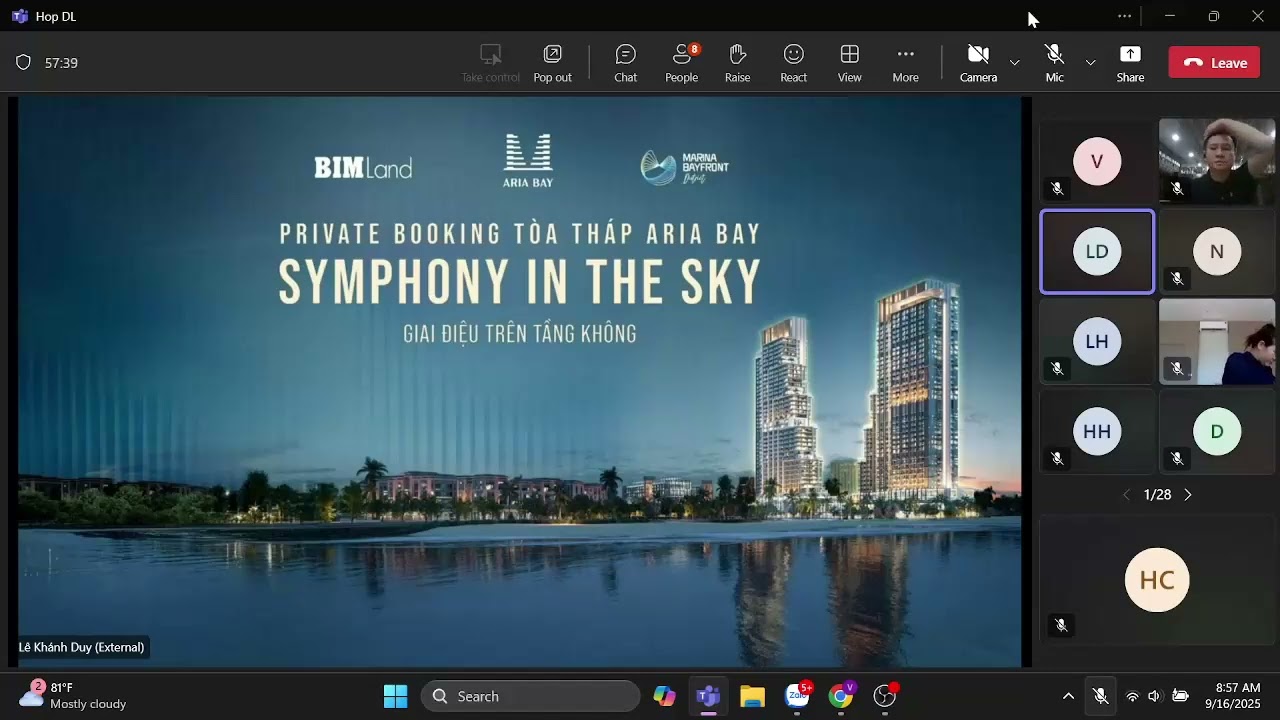Open the Chat panel
Image resolution: width=1280 pixels, height=720 pixels.
(626, 63)
